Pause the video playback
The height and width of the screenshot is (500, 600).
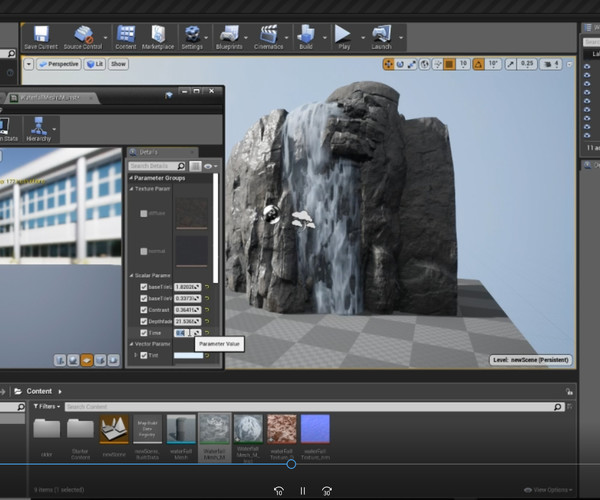[x=303, y=491]
